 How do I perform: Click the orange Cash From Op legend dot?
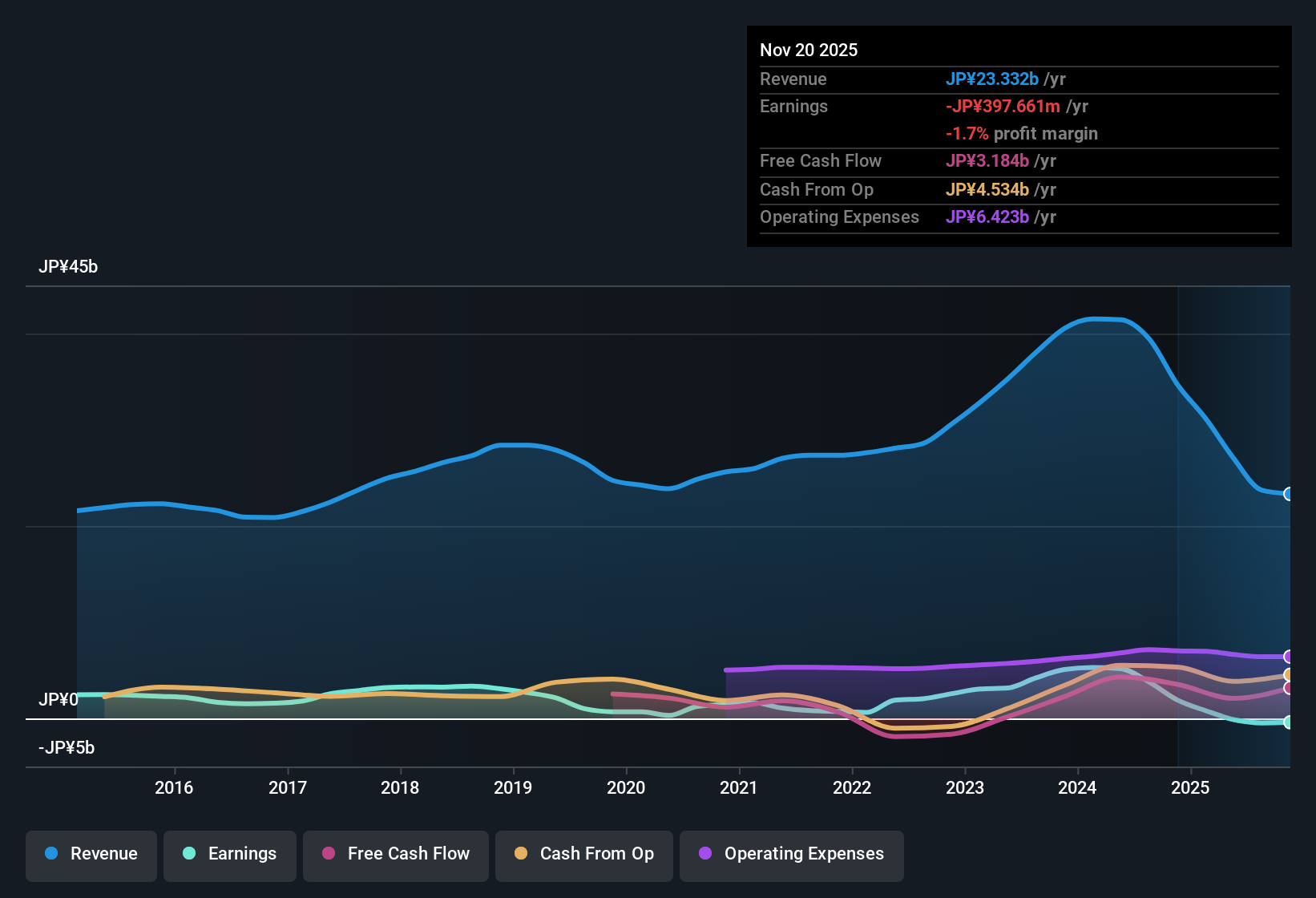tap(521, 854)
